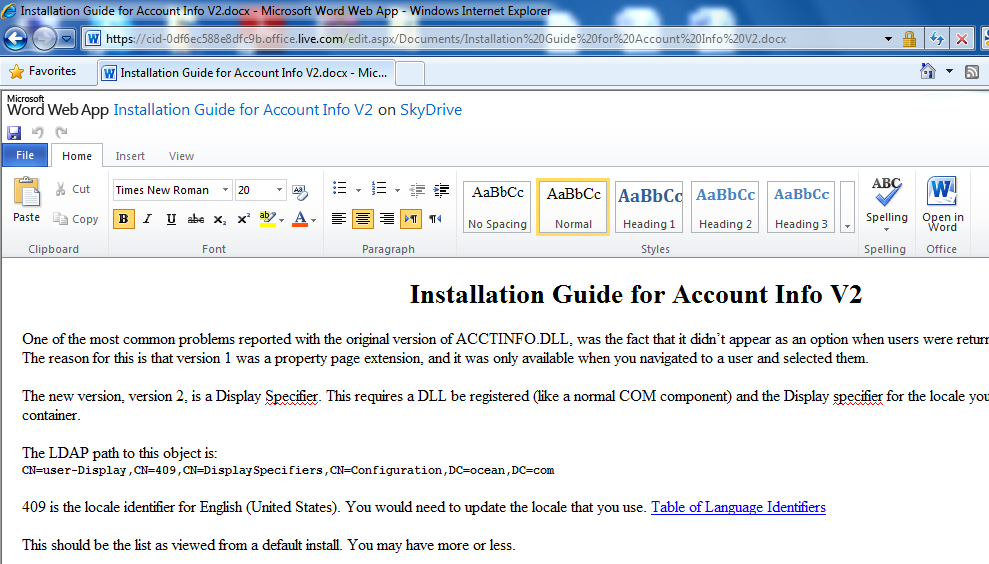Align text right

coord(387,219)
